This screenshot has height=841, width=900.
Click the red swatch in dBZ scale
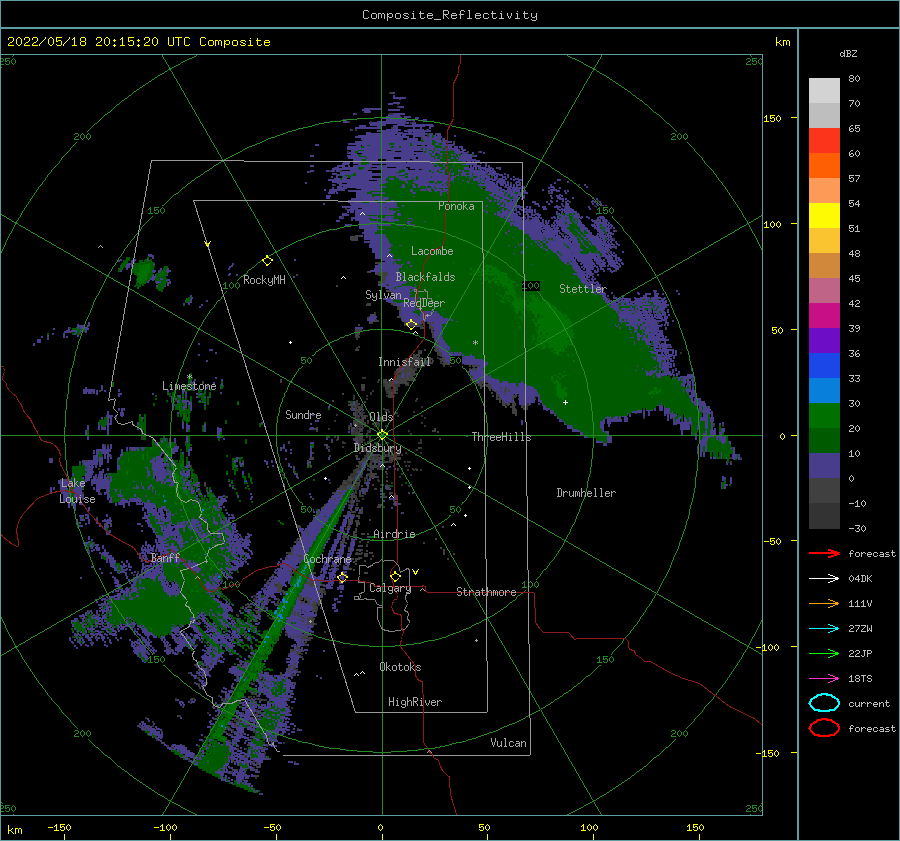coord(824,141)
